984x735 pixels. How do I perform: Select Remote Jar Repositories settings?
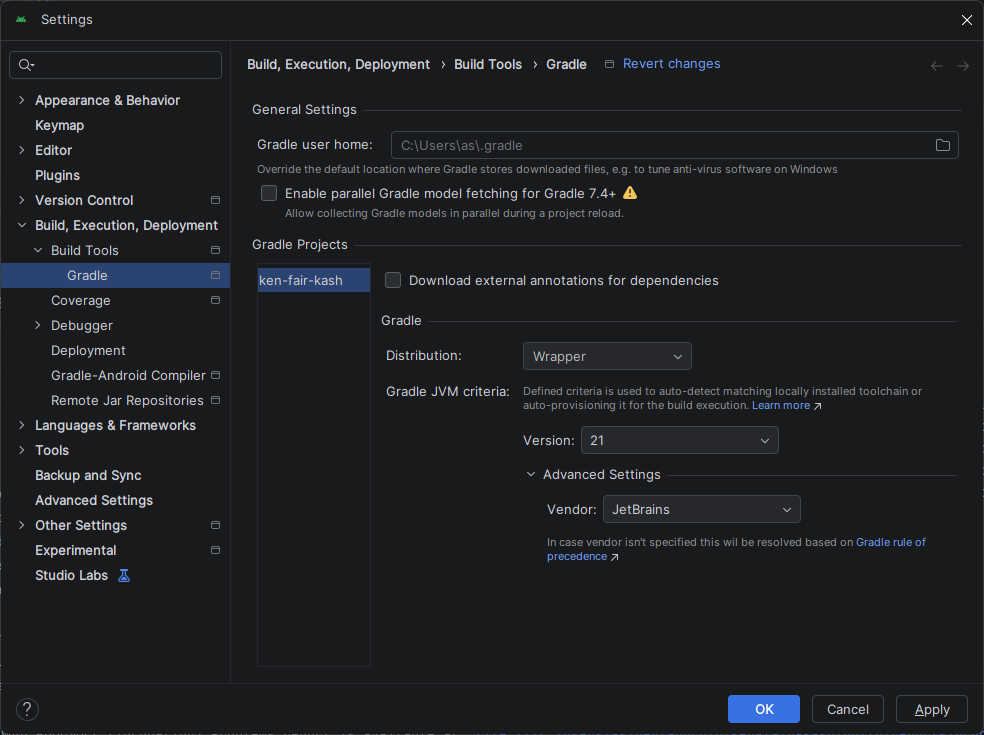[x=127, y=400]
